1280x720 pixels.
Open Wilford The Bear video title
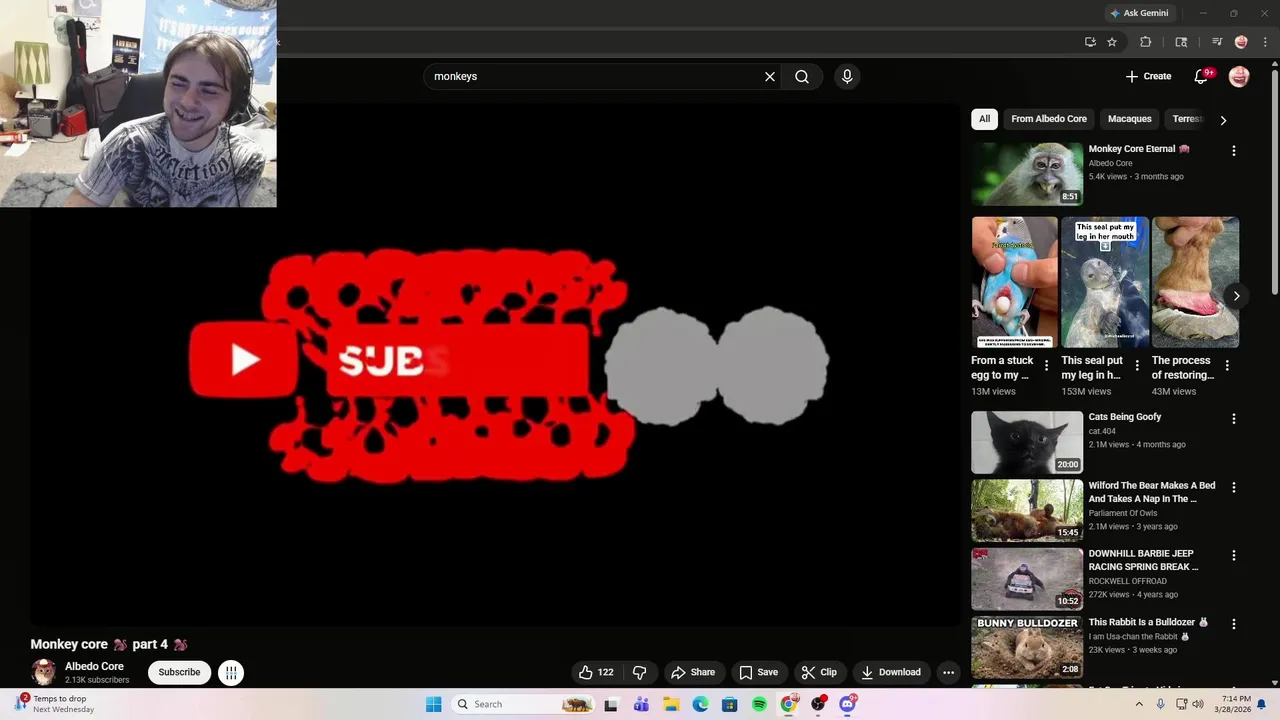point(1152,492)
